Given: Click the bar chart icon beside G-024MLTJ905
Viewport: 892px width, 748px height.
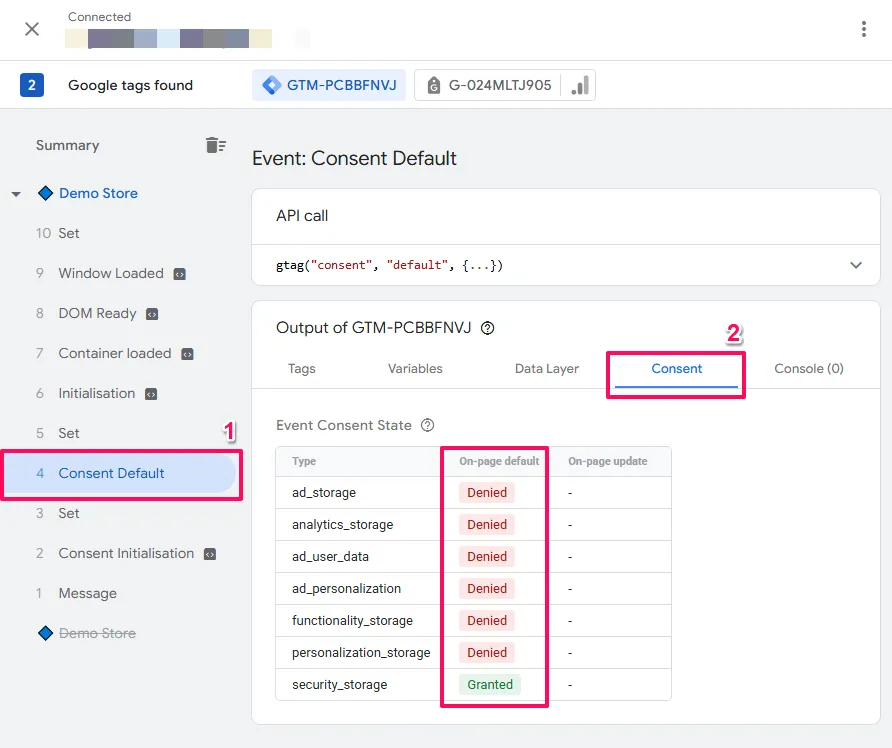Looking at the screenshot, I should pos(578,85).
